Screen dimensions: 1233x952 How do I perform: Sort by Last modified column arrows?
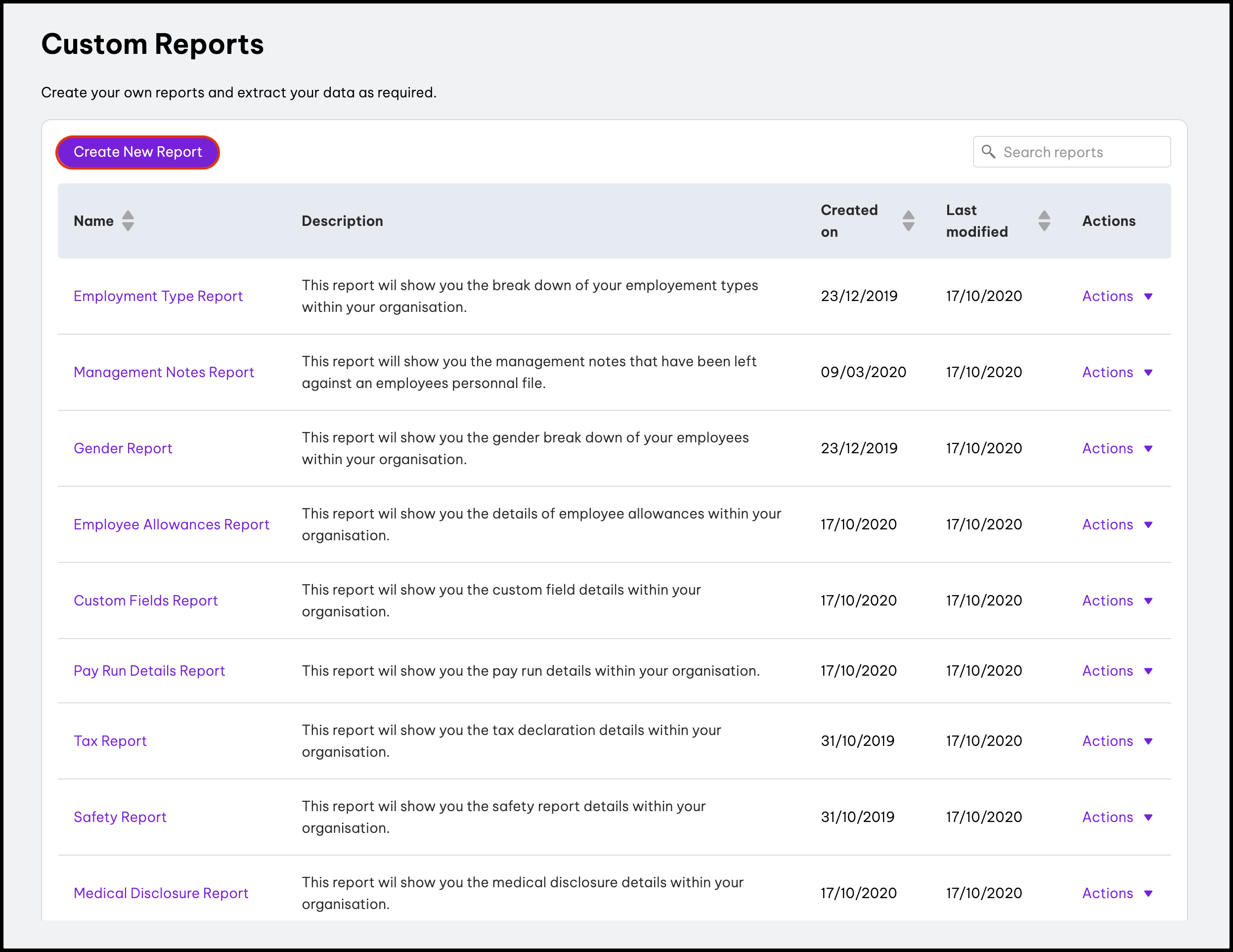pyautogui.click(x=1044, y=221)
